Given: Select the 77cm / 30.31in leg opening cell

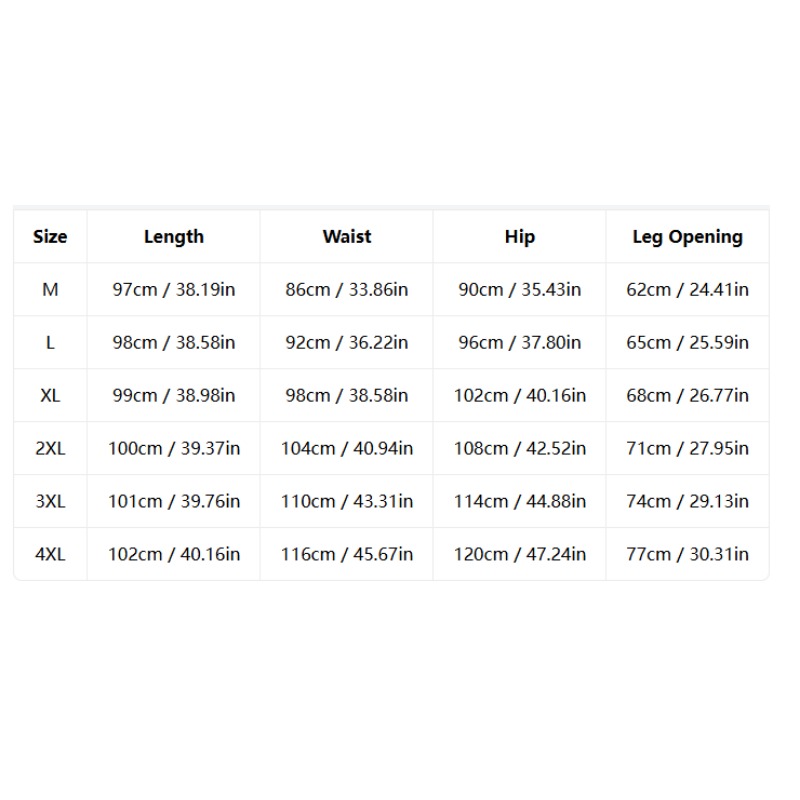Looking at the screenshot, I should (687, 554).
